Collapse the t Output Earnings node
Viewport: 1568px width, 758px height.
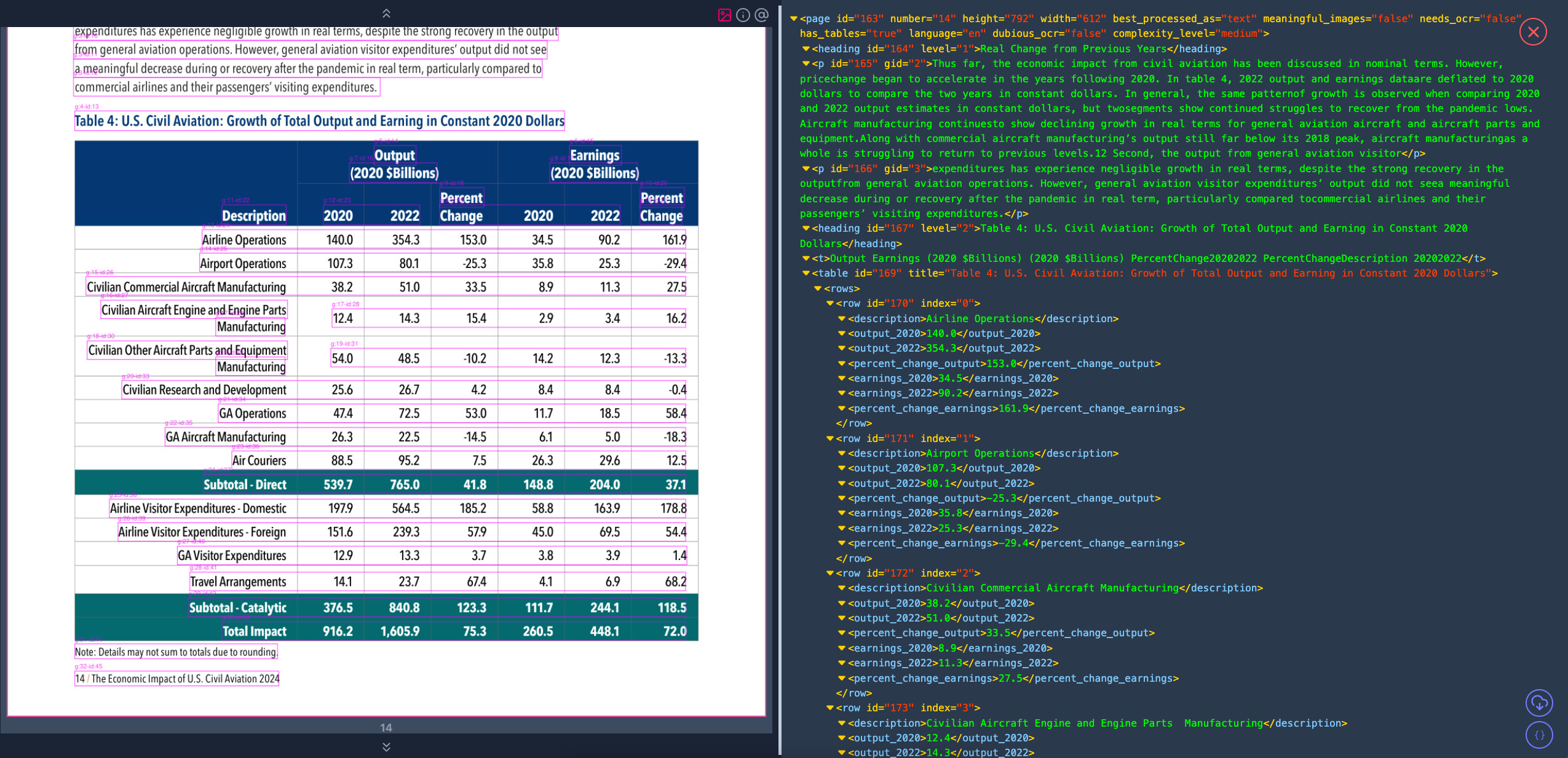click(x=806, y=259)
